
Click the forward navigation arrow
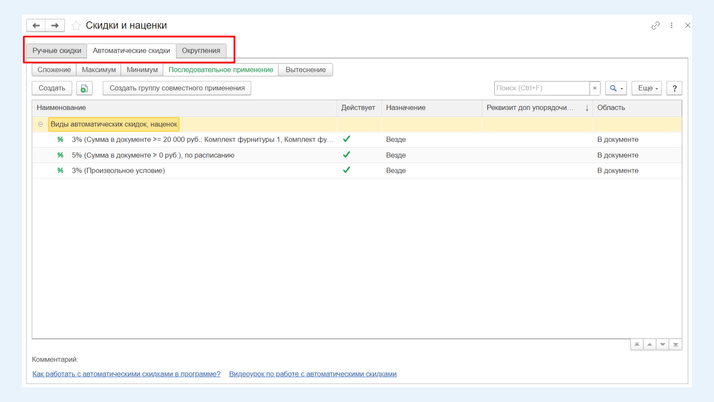[x=55, y=25]
